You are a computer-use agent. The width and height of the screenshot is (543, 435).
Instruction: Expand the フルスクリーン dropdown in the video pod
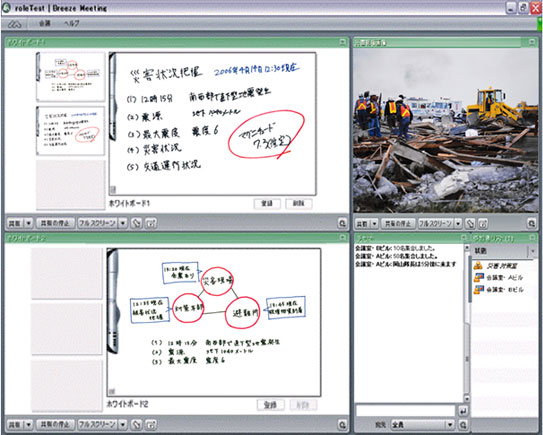(458, 223)
